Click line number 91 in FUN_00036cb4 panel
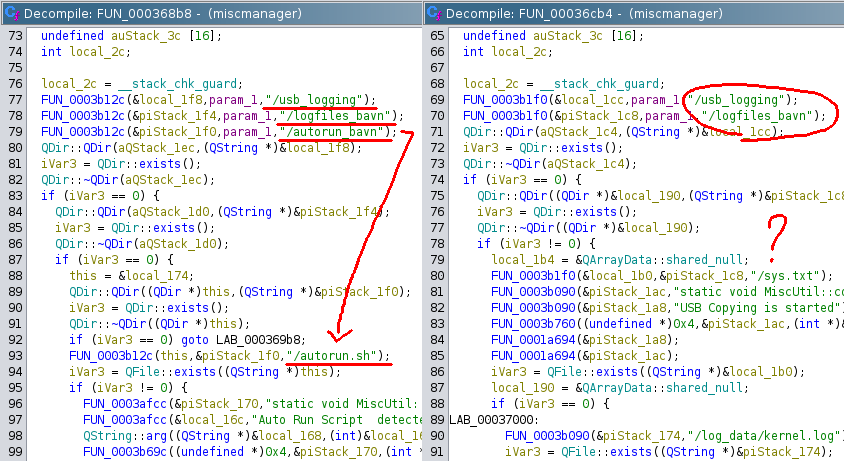The height and width of the screenshot is (461, 844). pos(437,452)
